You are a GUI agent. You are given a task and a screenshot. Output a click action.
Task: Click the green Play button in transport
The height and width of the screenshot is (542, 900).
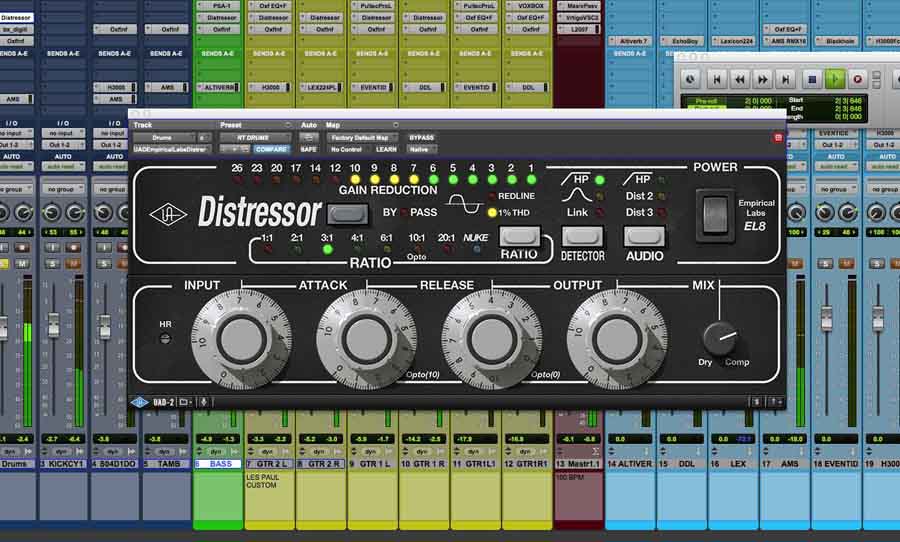pos(834,79)
